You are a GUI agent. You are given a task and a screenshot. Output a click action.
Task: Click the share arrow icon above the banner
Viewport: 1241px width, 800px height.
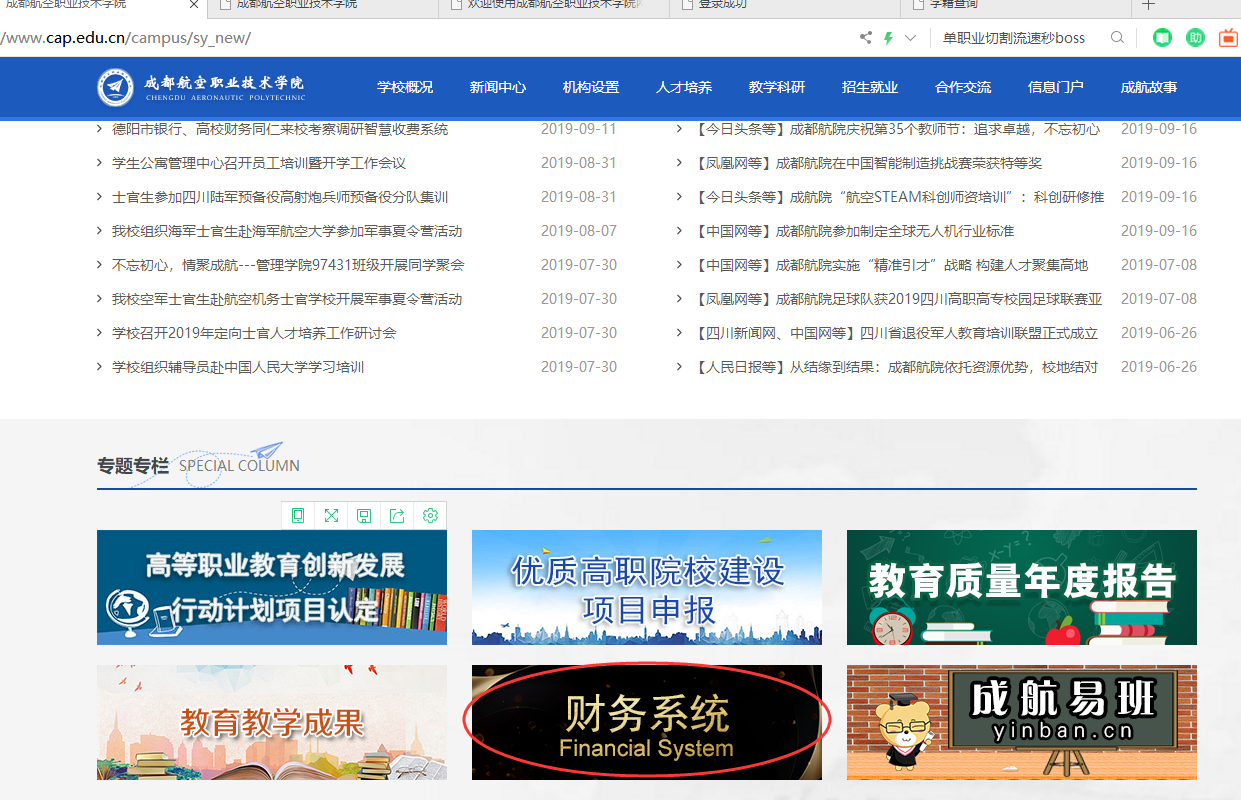click(x=397, y=515)
